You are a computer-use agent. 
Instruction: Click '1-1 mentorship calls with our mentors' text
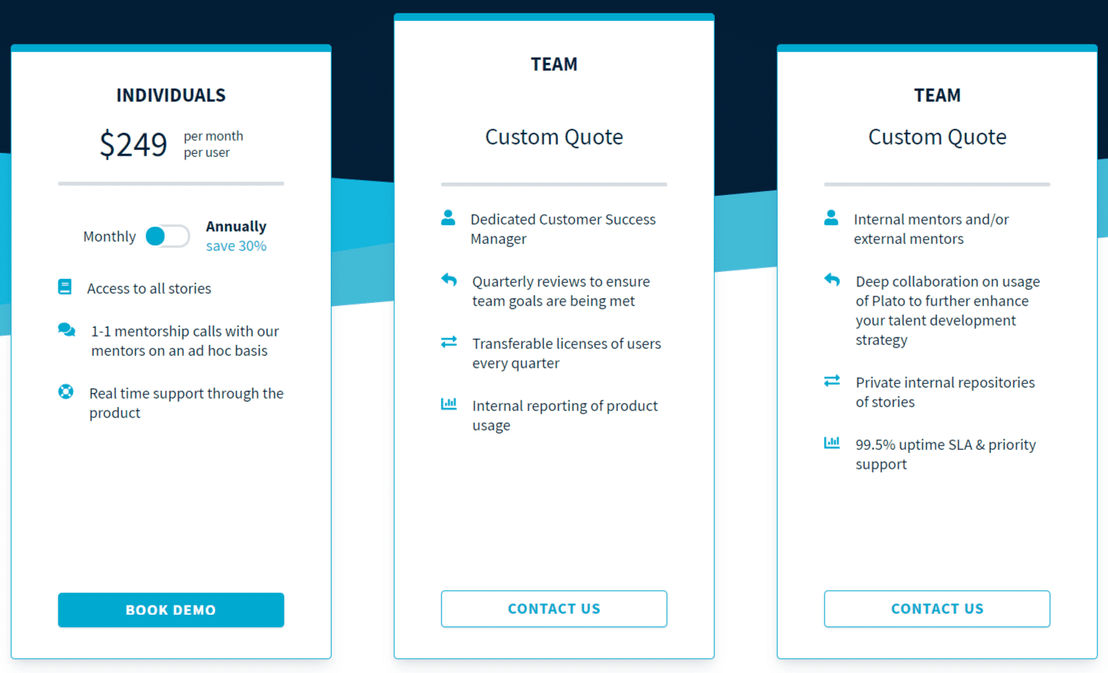185,341
